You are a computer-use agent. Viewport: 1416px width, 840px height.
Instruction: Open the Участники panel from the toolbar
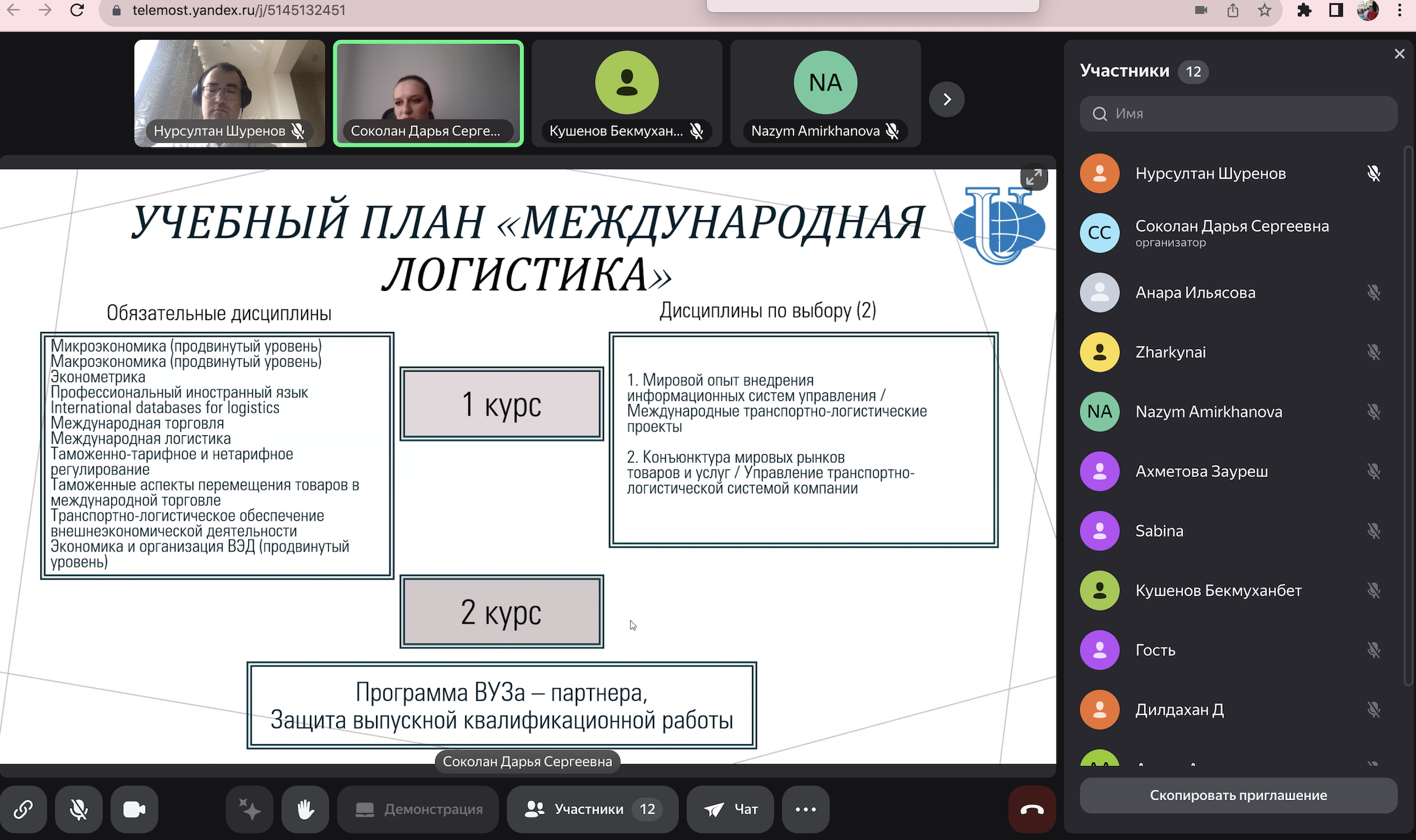click(591, 809)
